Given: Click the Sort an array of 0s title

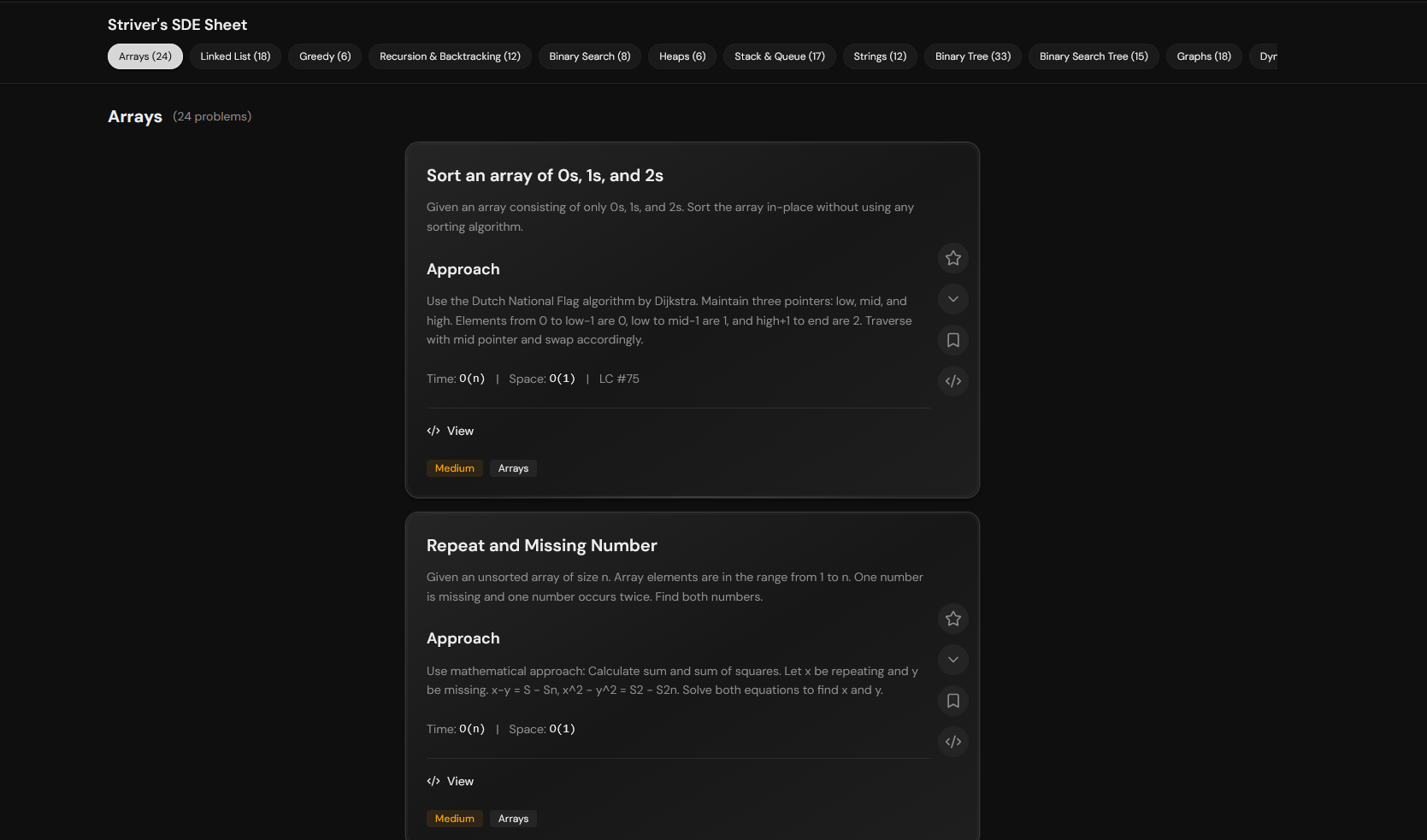Looking at the screenshot, I should click(545, 175).
